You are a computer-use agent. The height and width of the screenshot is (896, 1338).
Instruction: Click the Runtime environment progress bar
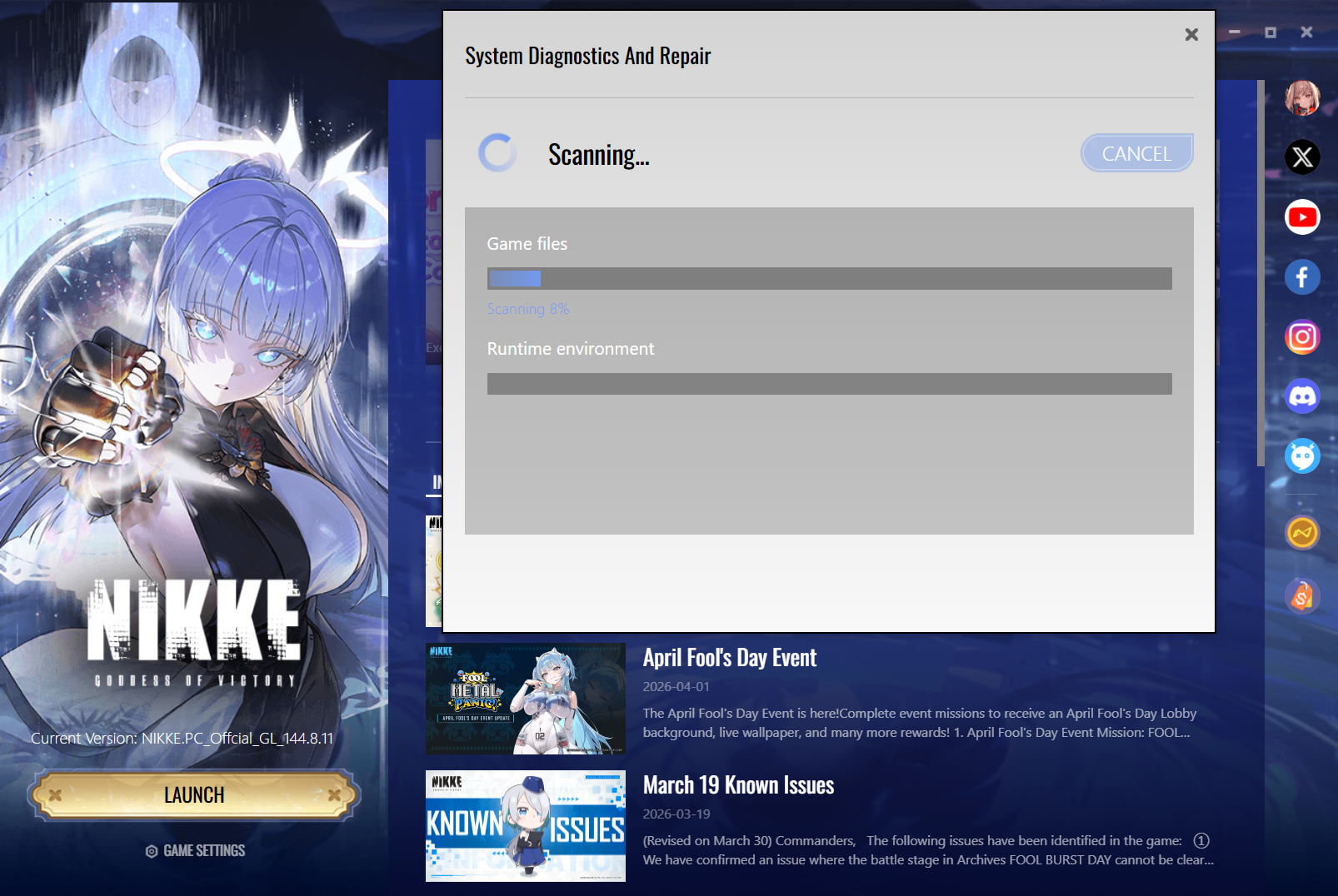point(830,384)
